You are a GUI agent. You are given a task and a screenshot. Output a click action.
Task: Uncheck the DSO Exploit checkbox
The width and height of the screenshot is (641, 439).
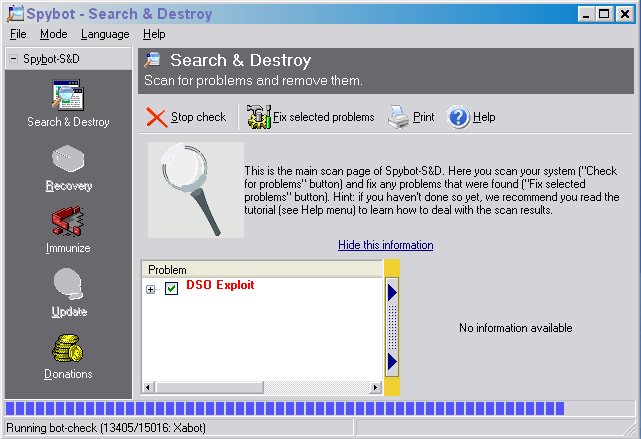tap(171, 289)
